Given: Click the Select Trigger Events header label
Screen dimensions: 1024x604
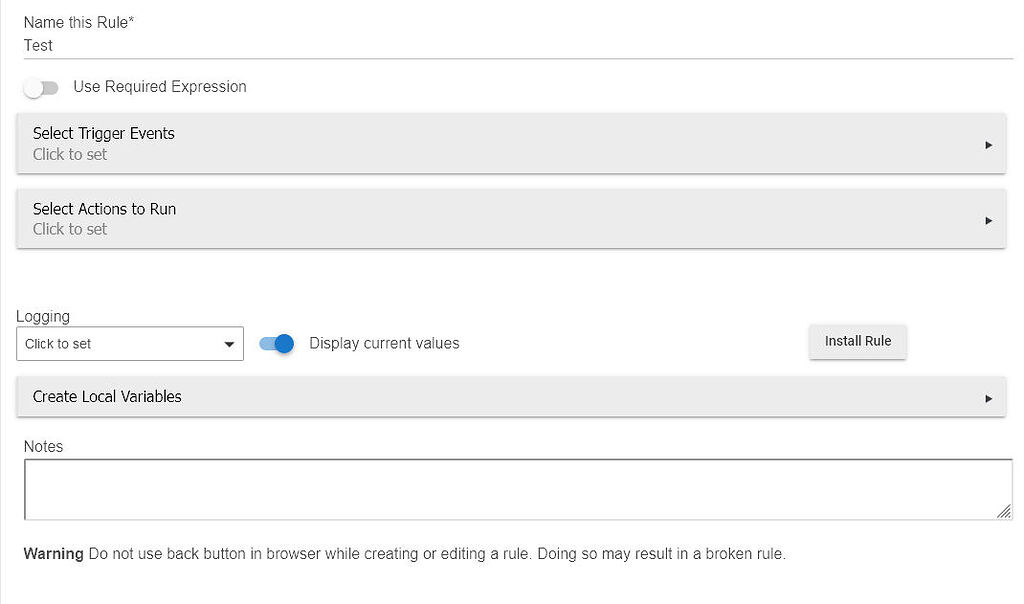Looking at the screenshot, I should [x=104, y=133].
